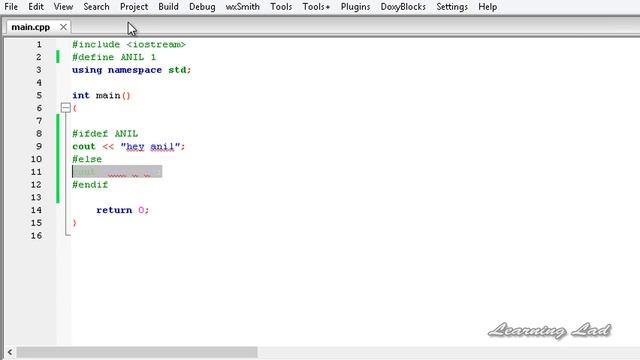Click the 'return 0;' statement
The height and width of the screenshot is (360, 640).
[123, 210]
